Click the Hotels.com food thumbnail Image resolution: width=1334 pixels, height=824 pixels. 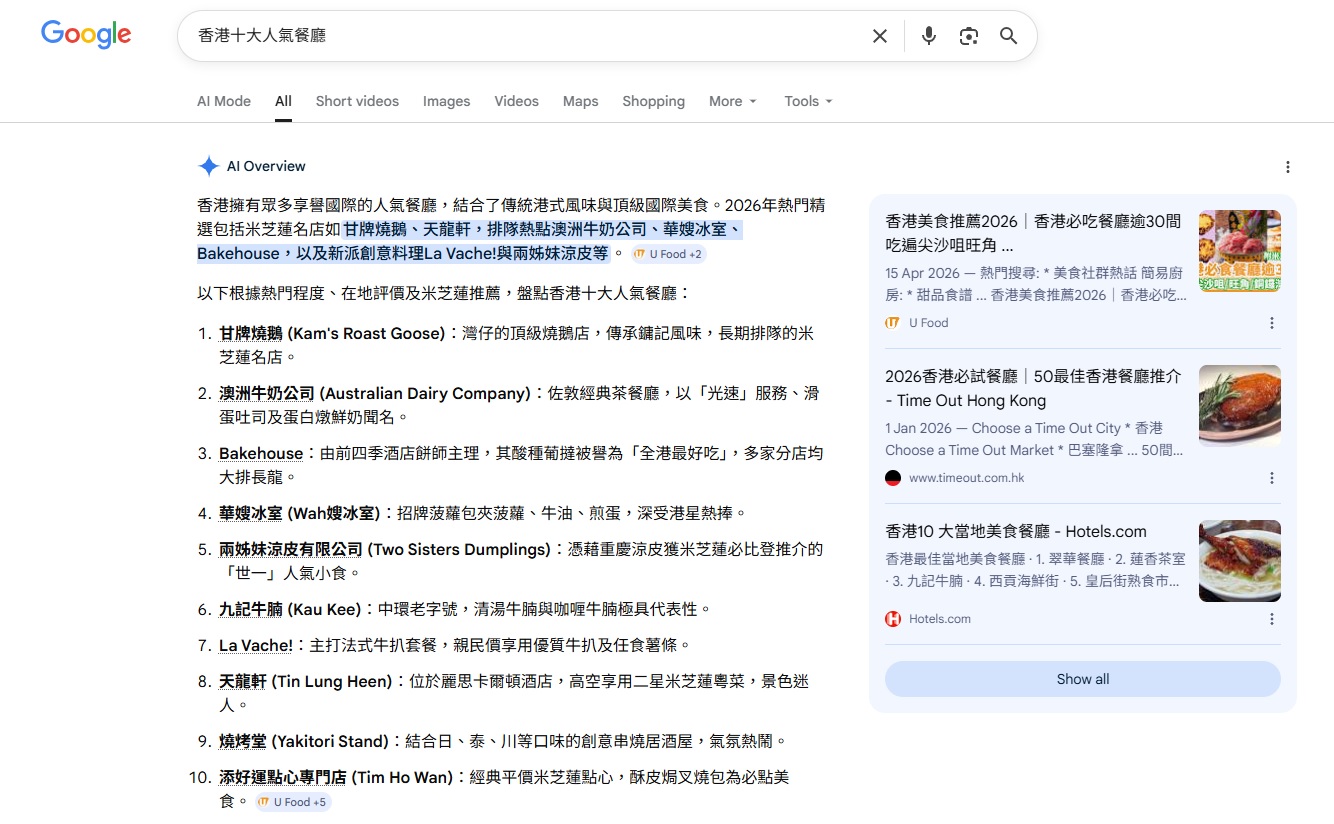coord(1240,561)
